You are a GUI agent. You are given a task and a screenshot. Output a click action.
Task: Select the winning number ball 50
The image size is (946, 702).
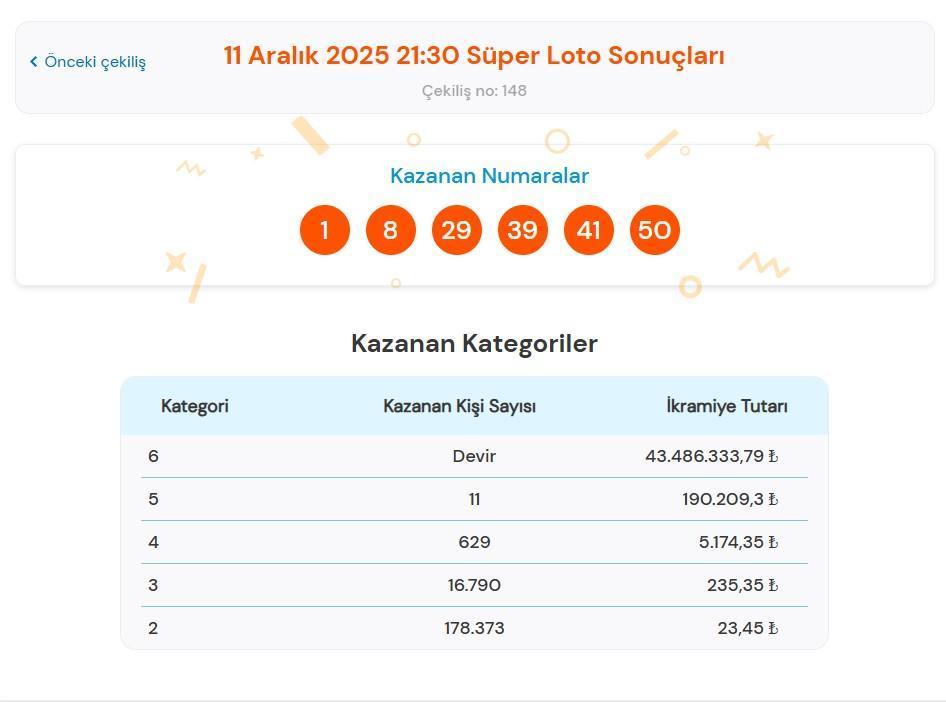point(655,229)
